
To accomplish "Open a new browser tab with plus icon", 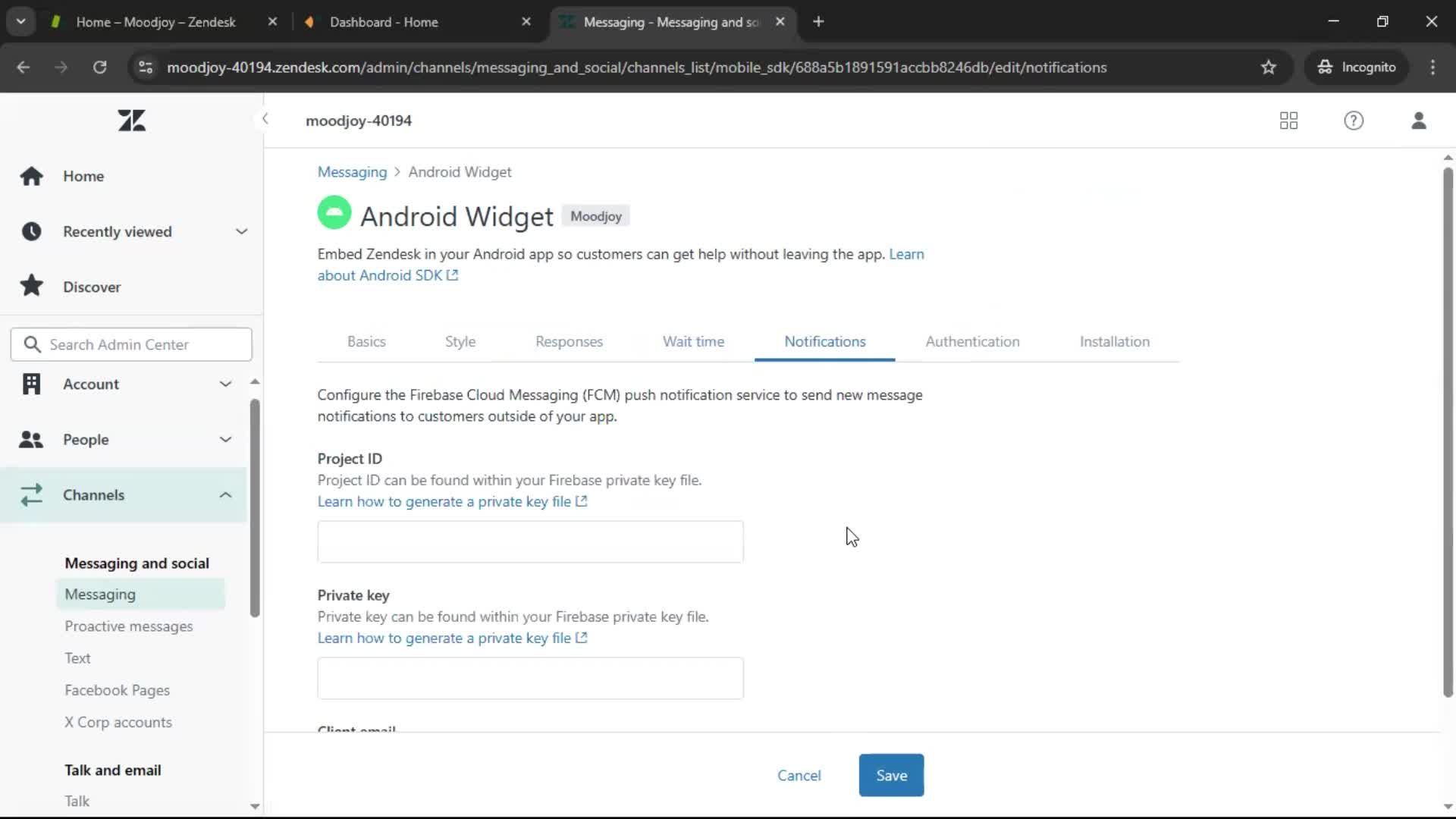I will pyautogui.click(x=818, y=22).
